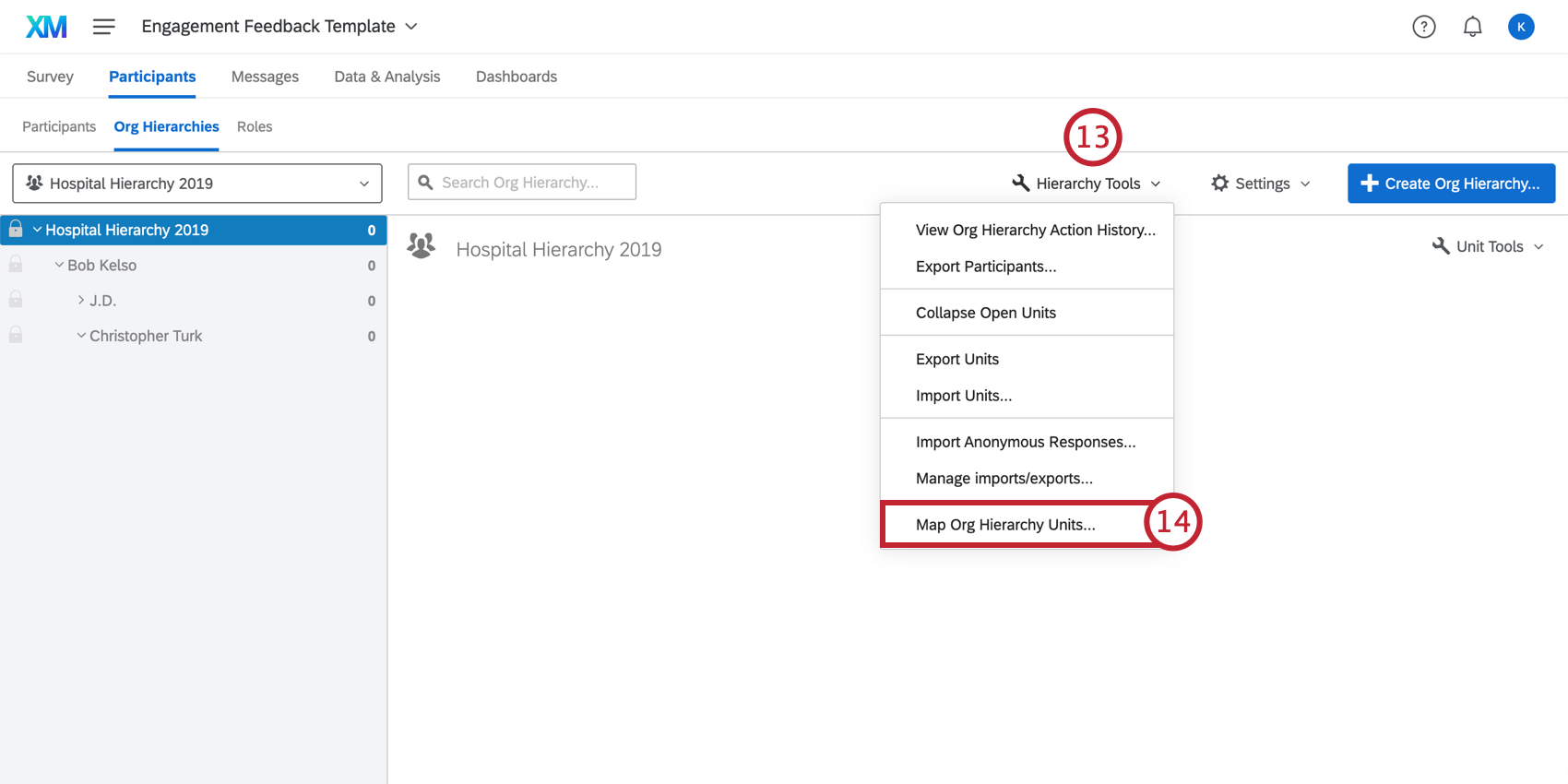Click the XM logo icon
The image size is (1568, 784).
pos(46,27)
